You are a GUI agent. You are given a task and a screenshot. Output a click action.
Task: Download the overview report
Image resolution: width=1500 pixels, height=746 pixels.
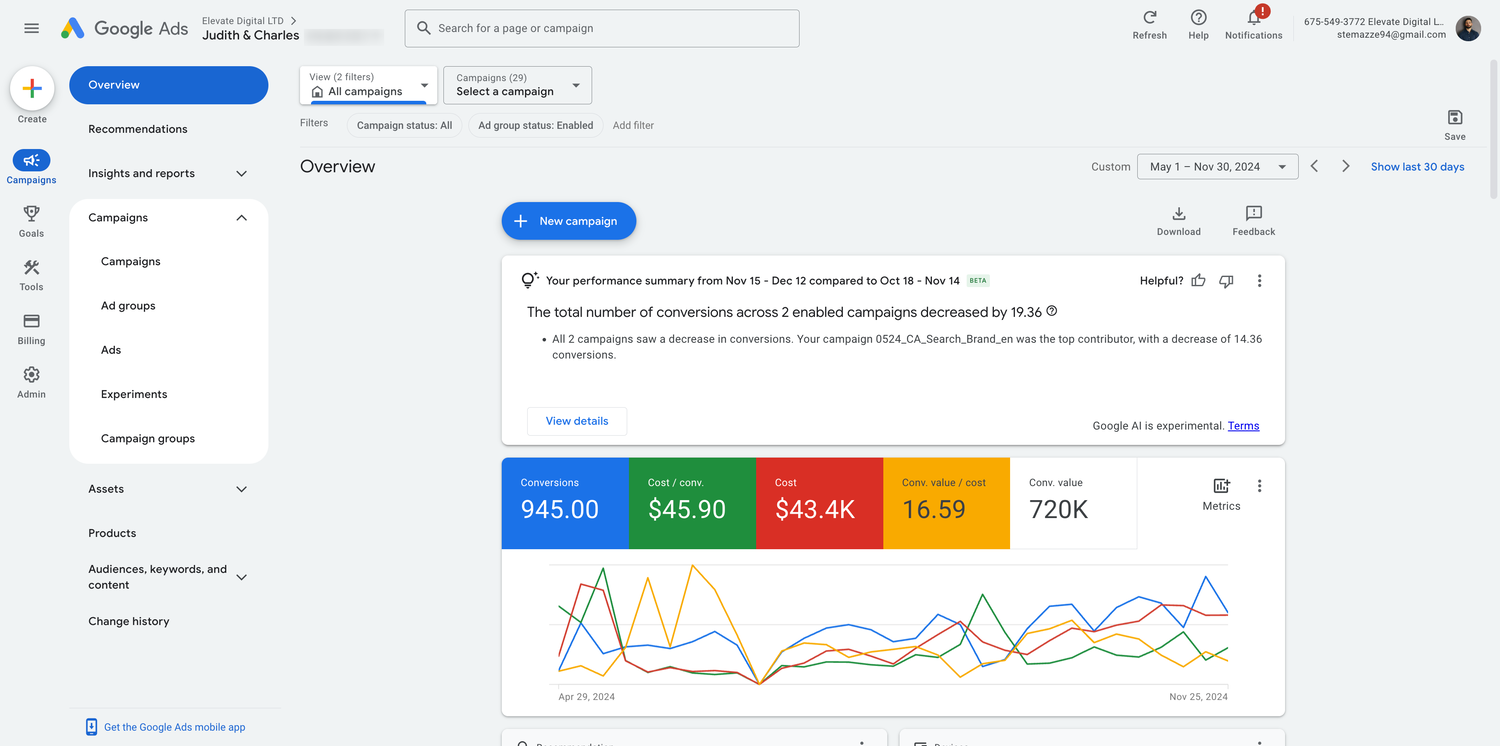pyautogui.click(x=1179, y=221)
